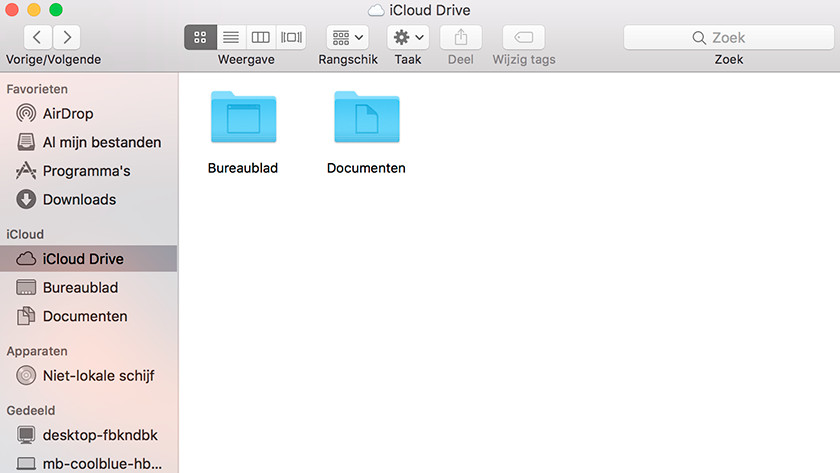840x473 pixels.
Task: Go forward with the Next arrow
Action: click(66, 37)
